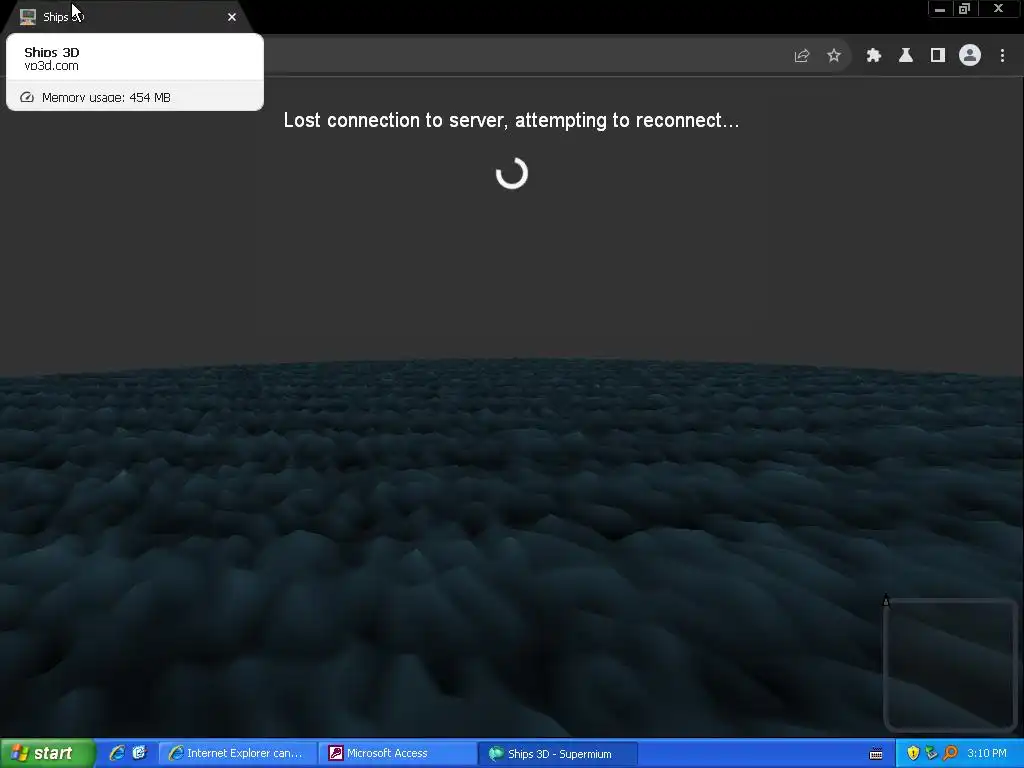Restore down the browser window
The image size is (1024, 768).
pyautogui.click(x=965, y=9)
